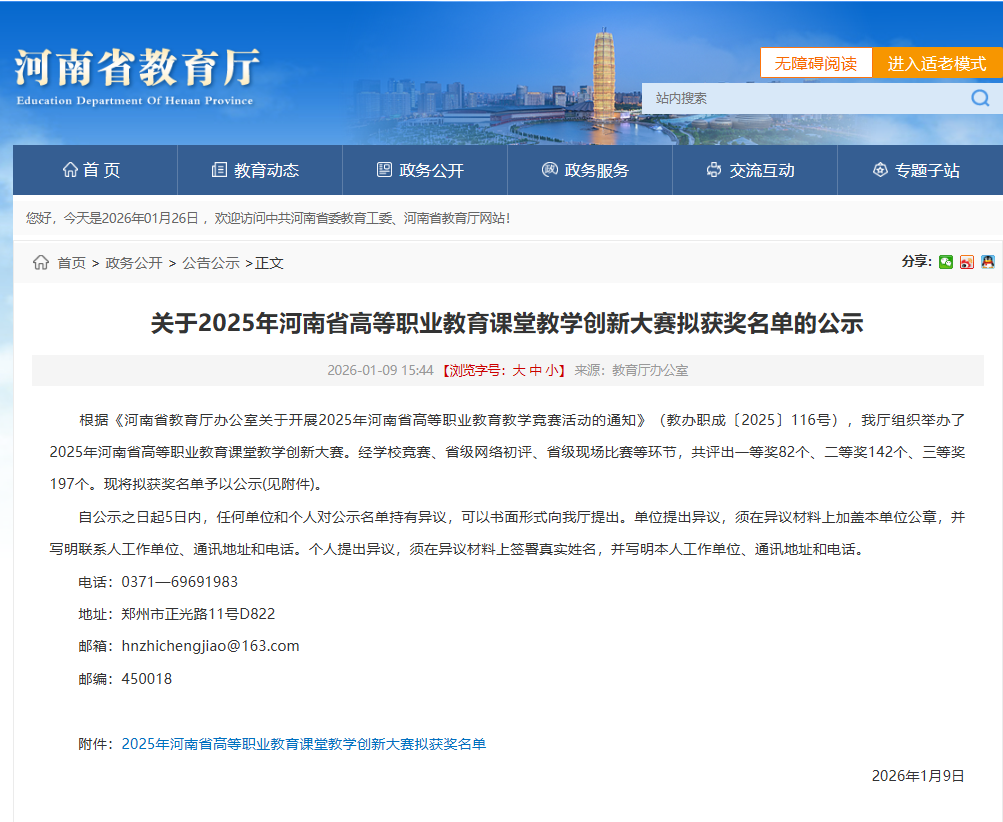Share the article via QQ penguin icon
This screenshot has height=822, width=1003.
coord(987,262)
